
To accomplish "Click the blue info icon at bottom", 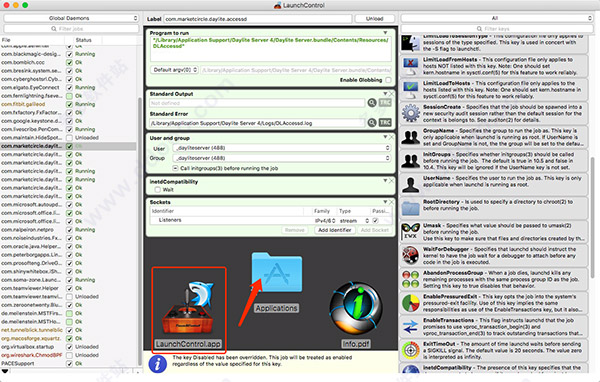I will tap(157, 363).
